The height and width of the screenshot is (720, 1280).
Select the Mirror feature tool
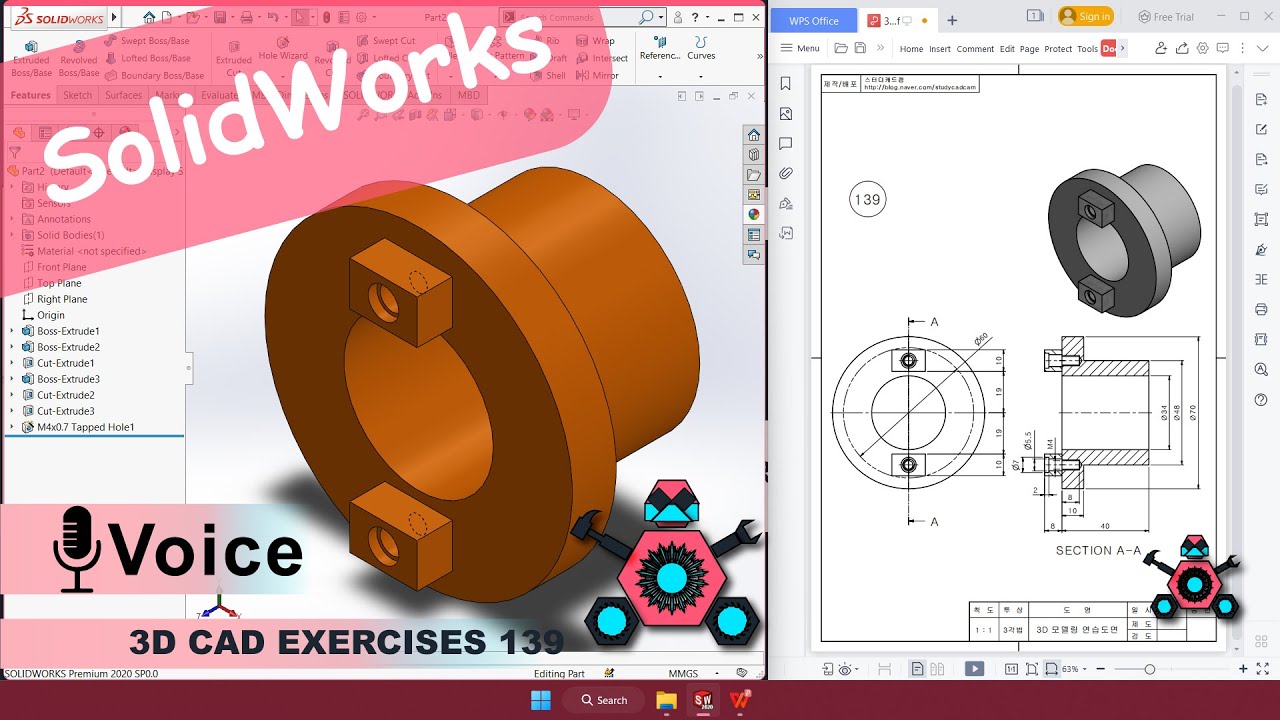[x=597, y=75]
